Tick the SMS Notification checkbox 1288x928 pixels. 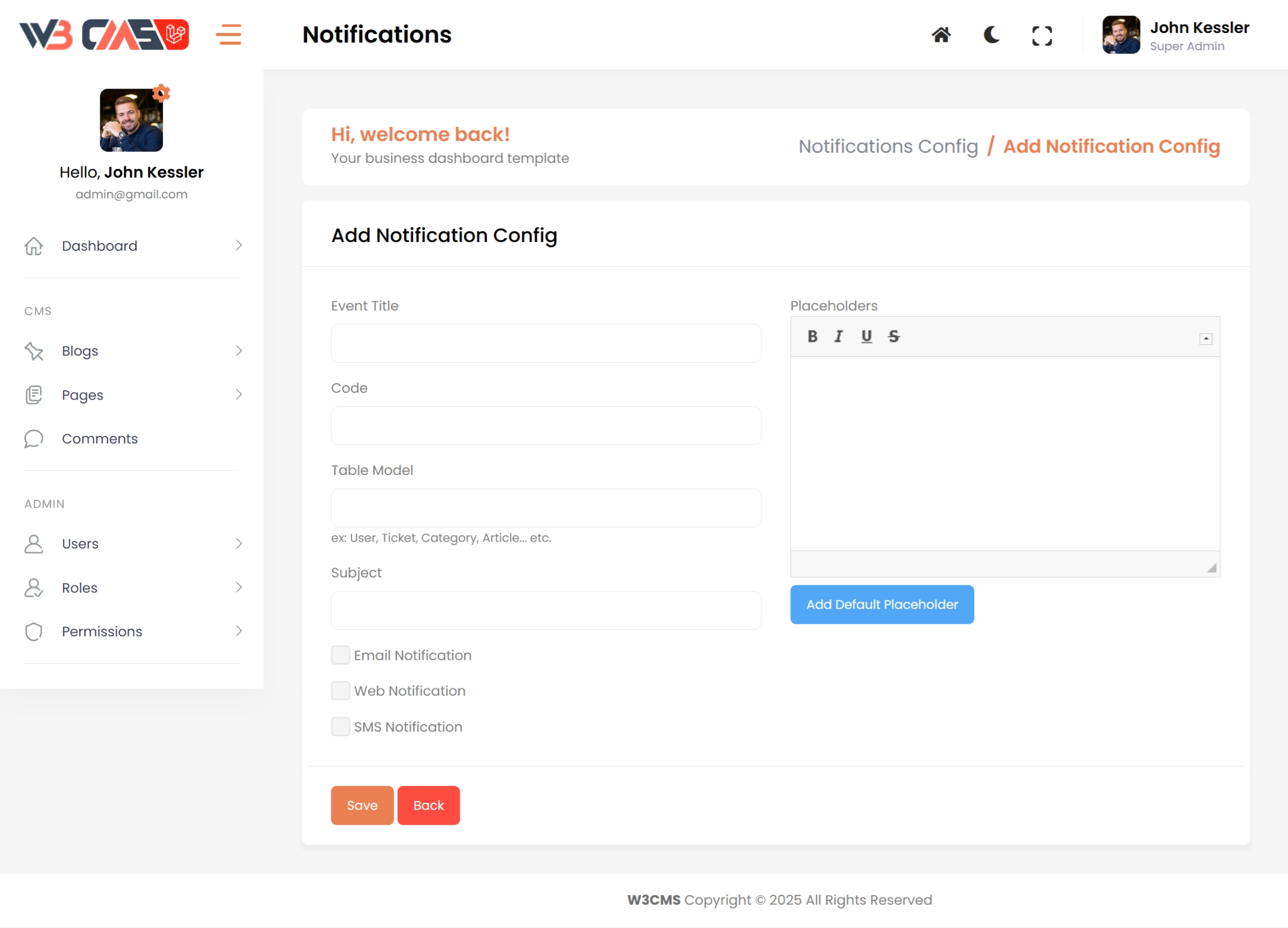pyautogui.click(x=340, y=726)
